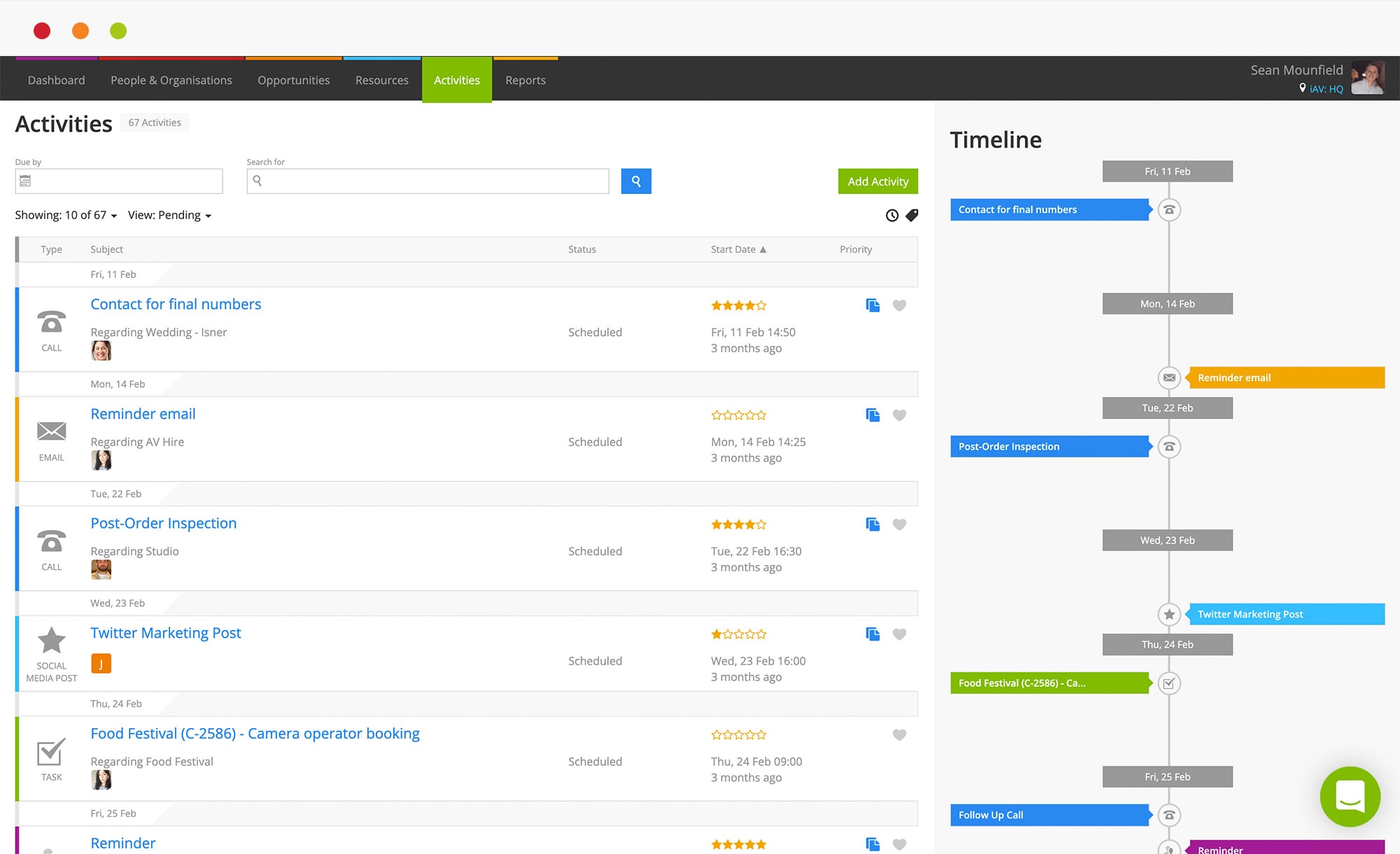This screenshot has height=854, width=1400.
Task: Click the email icon on the Timeline for Reminder email
Action: tap(1167, 378)
